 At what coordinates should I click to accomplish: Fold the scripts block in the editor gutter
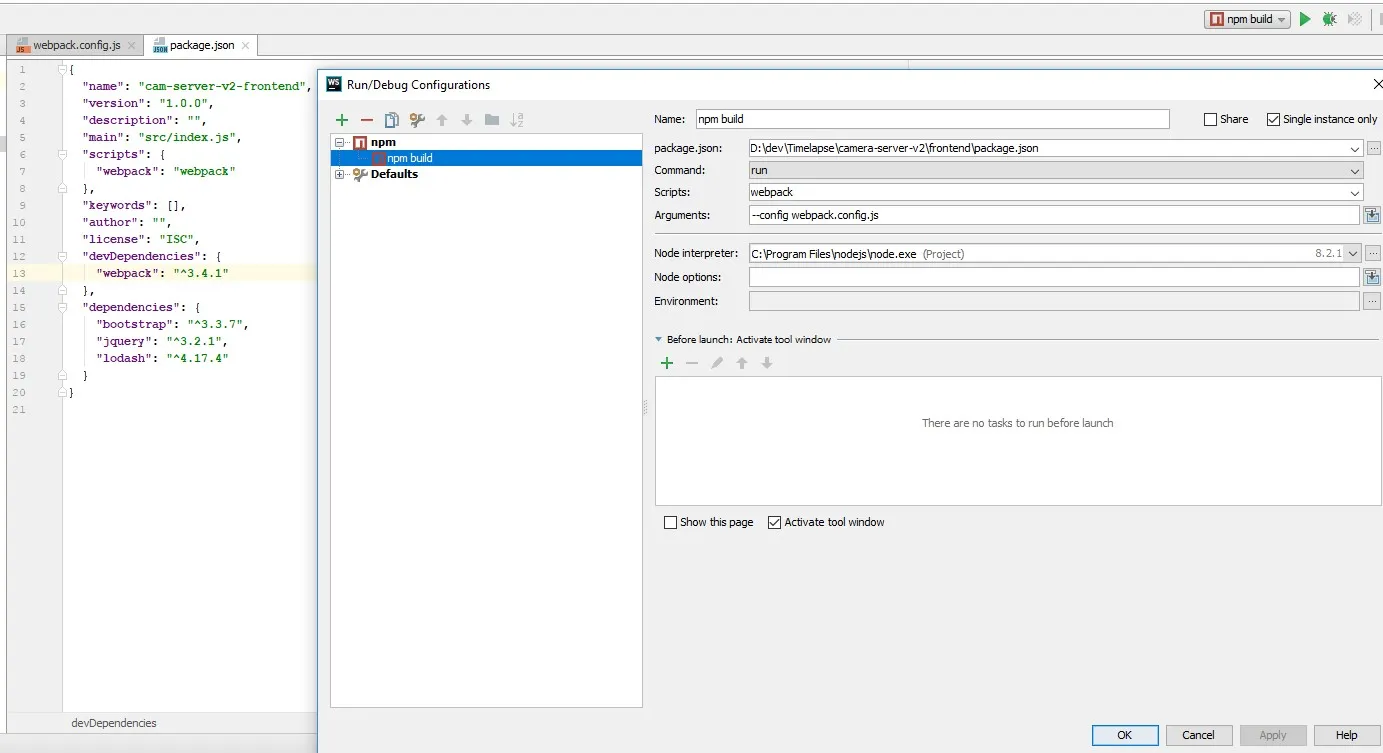click(x=62, y=155)
